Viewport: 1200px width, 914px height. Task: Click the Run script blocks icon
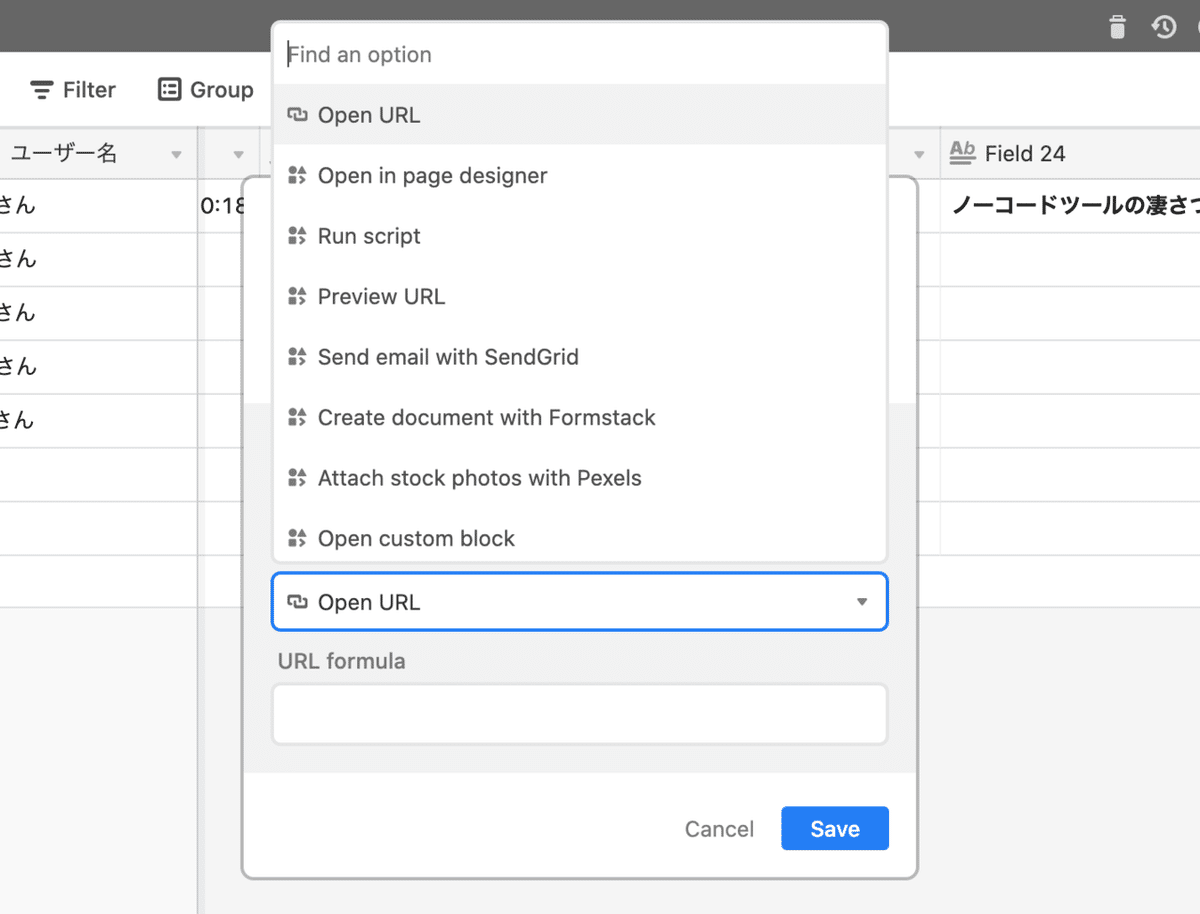click(296, 236)
